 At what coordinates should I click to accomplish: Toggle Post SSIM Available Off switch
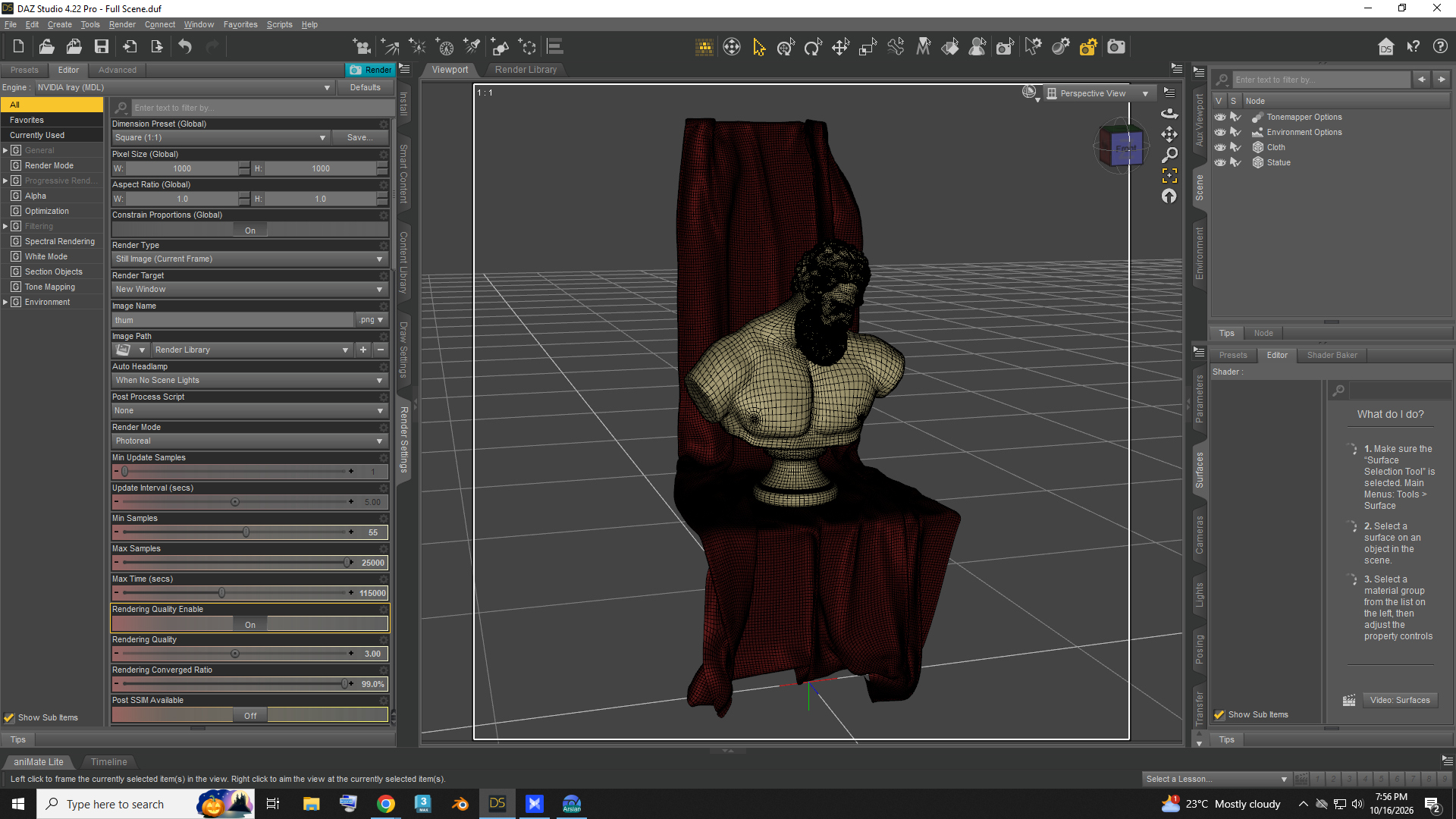tap(250, 715)
